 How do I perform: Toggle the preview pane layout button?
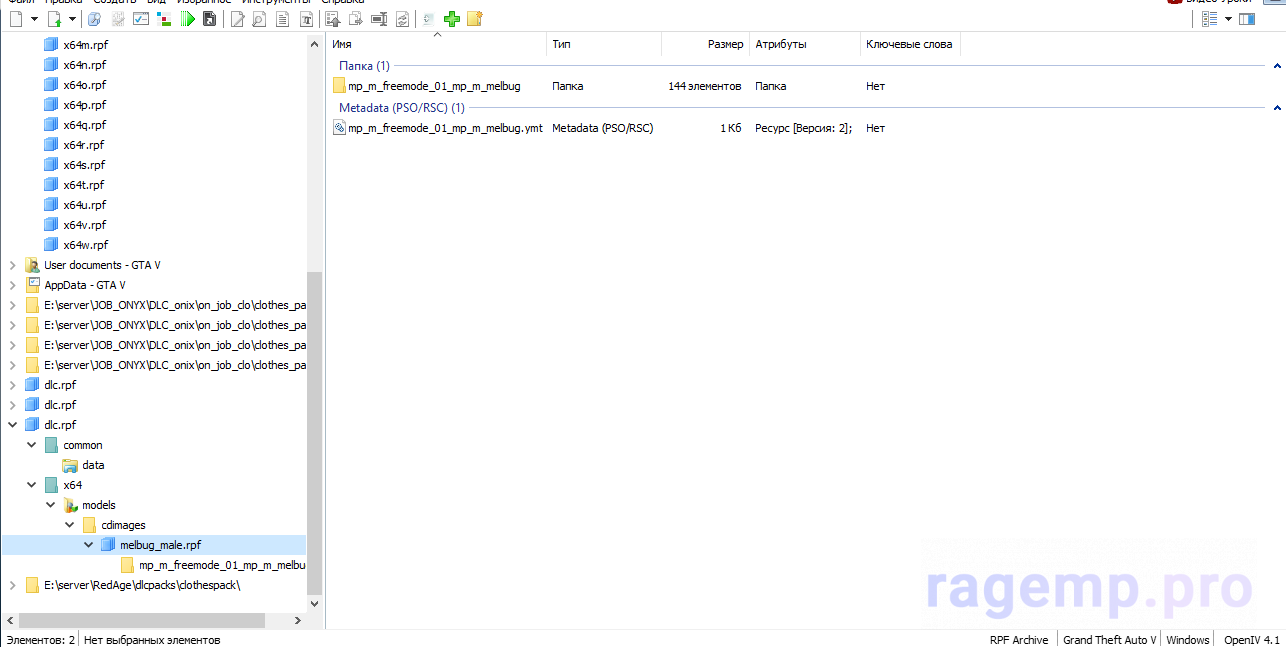1246,19
